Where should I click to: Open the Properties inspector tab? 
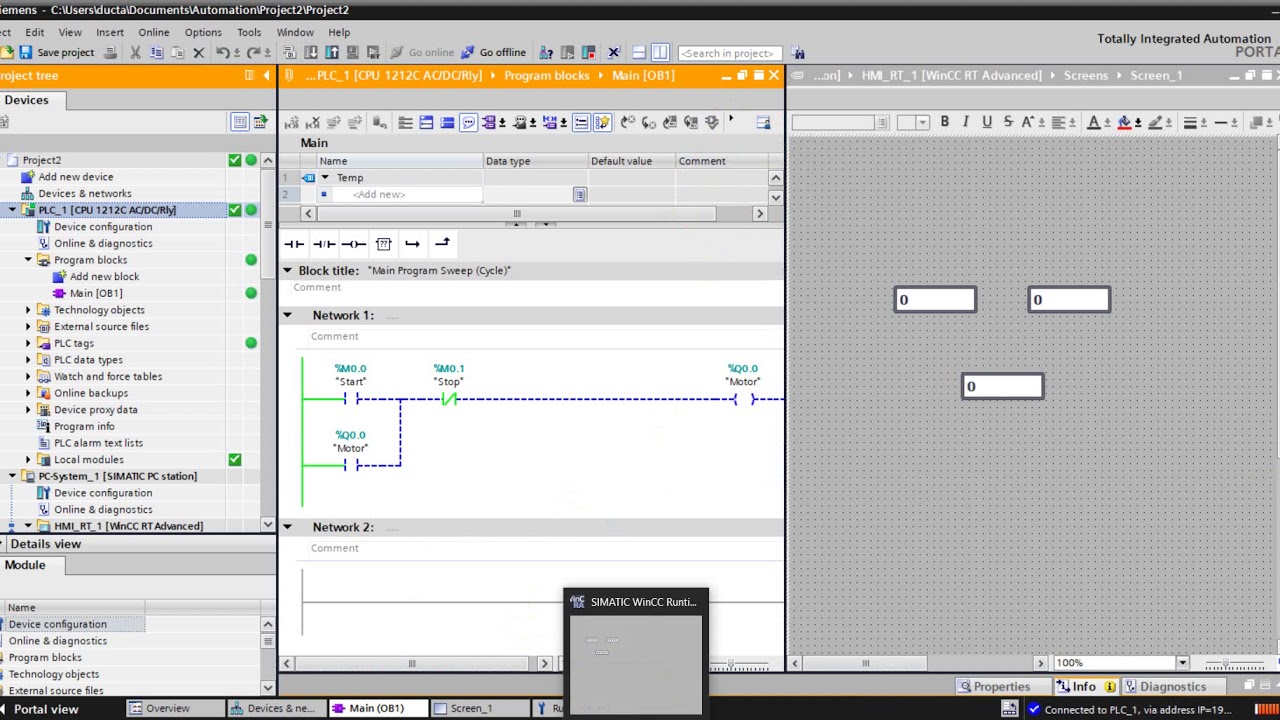tap(994, 687)
